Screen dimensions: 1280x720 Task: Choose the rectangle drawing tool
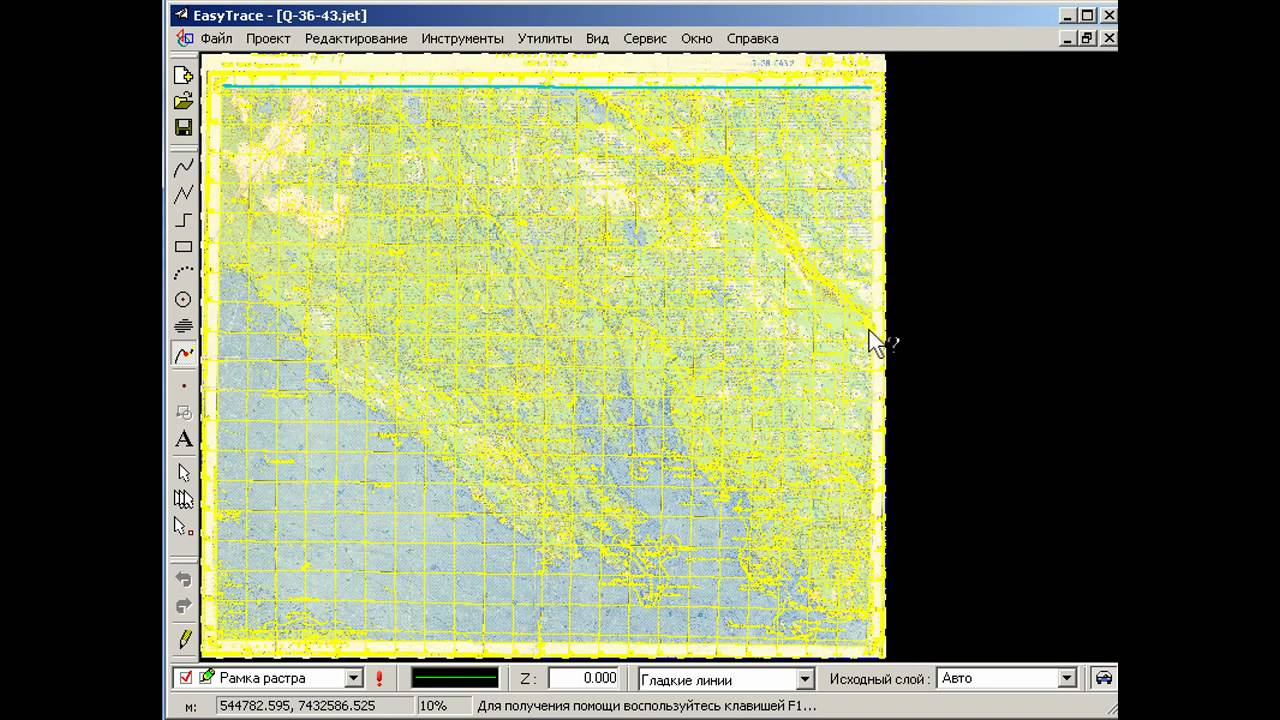[183, 247]
